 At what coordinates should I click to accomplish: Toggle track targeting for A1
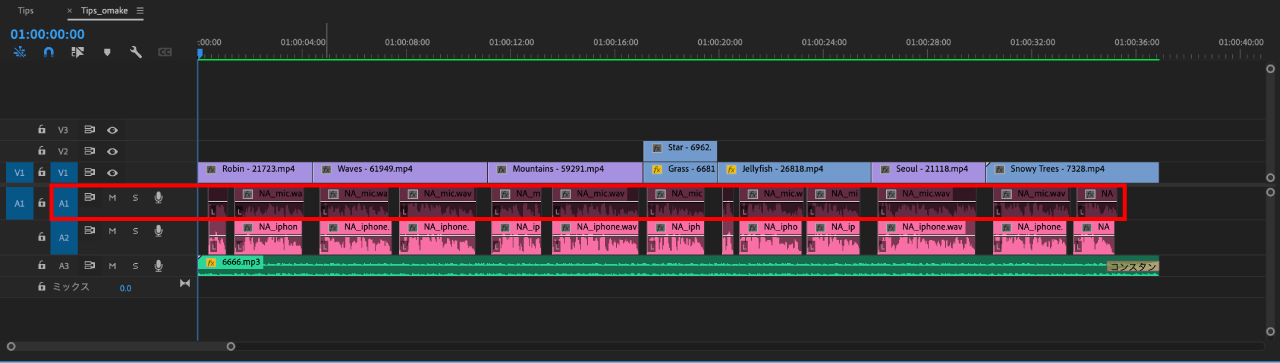coord(63,203)
